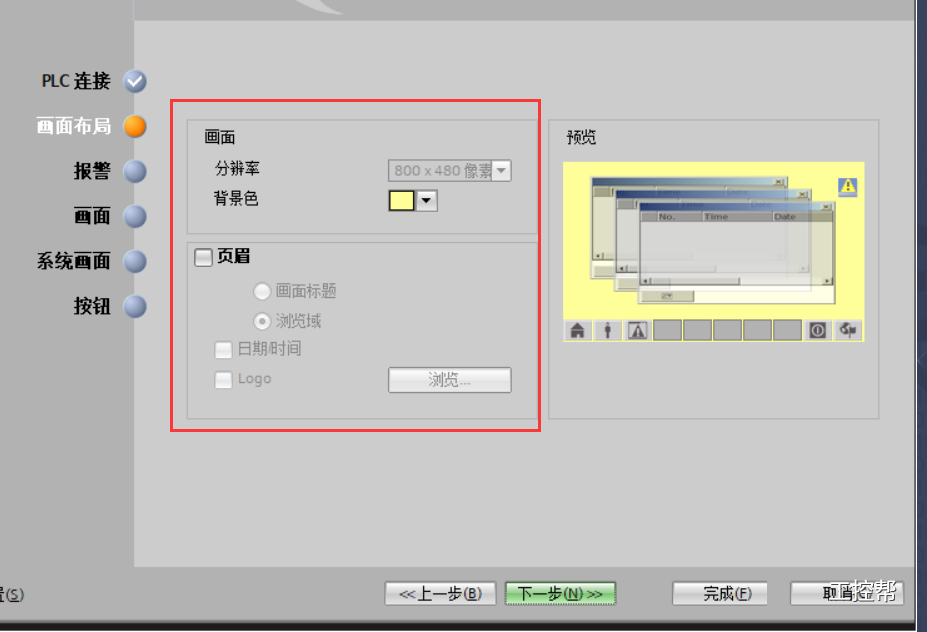Go to PLC 连接 step label

coord(76,81)
